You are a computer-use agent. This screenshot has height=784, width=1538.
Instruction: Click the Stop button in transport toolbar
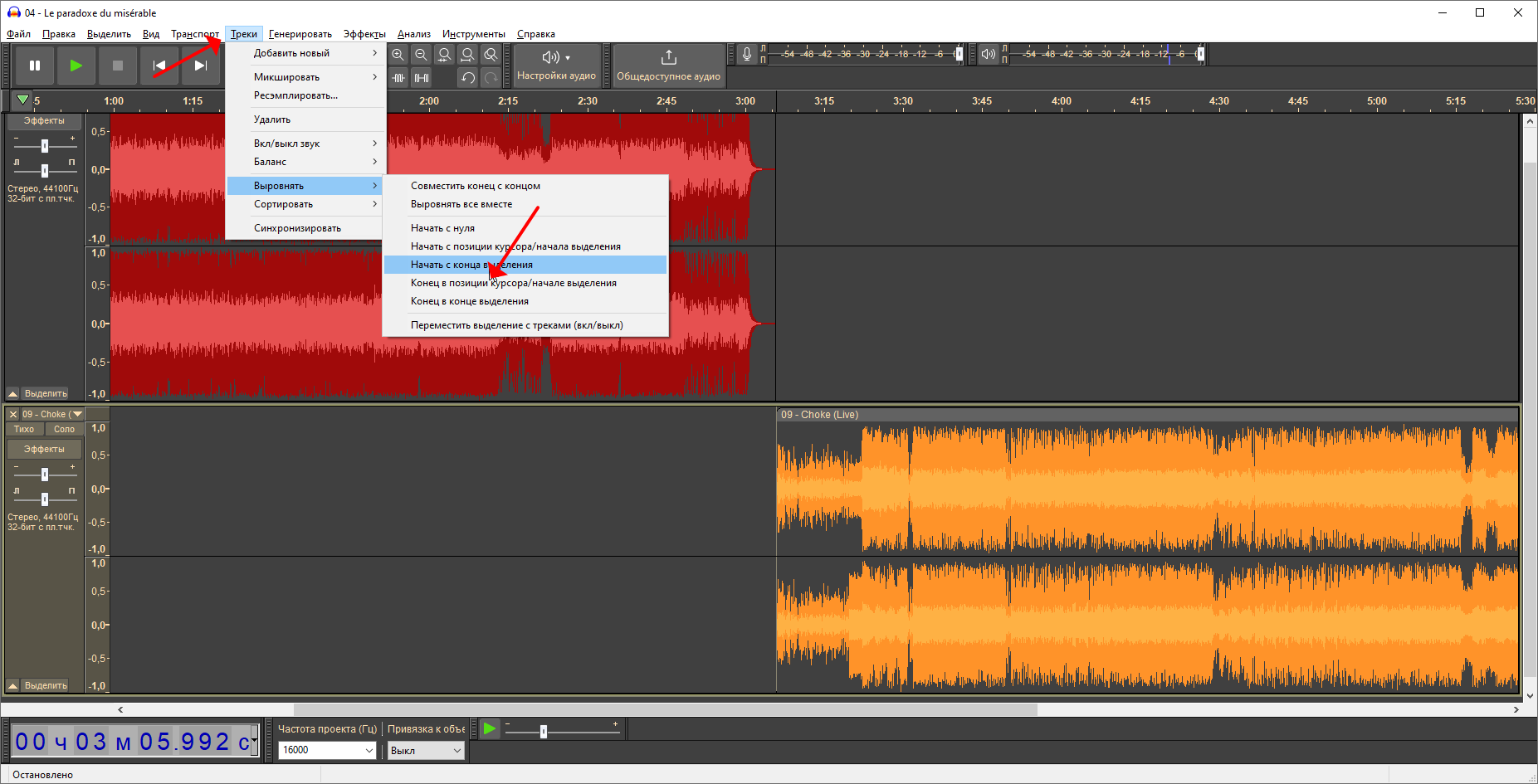(x=118, y=66)
